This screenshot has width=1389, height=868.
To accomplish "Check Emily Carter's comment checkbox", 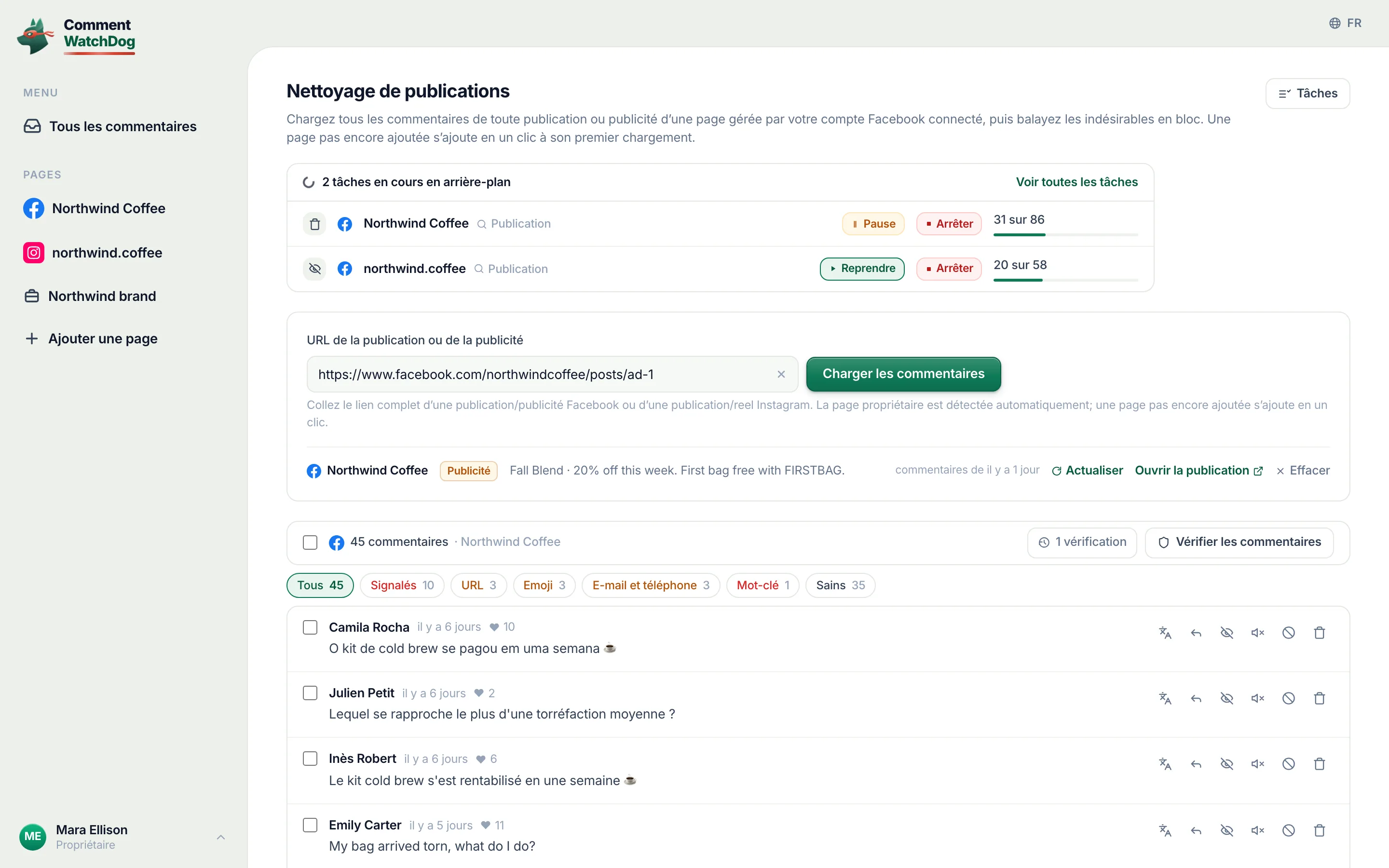I will 310,825.
